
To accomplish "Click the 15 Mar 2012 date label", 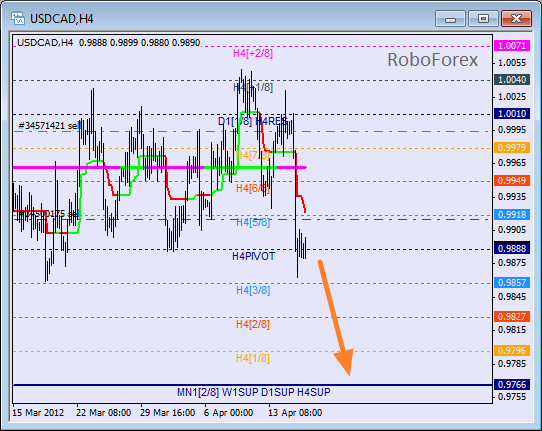I will 38,413.
